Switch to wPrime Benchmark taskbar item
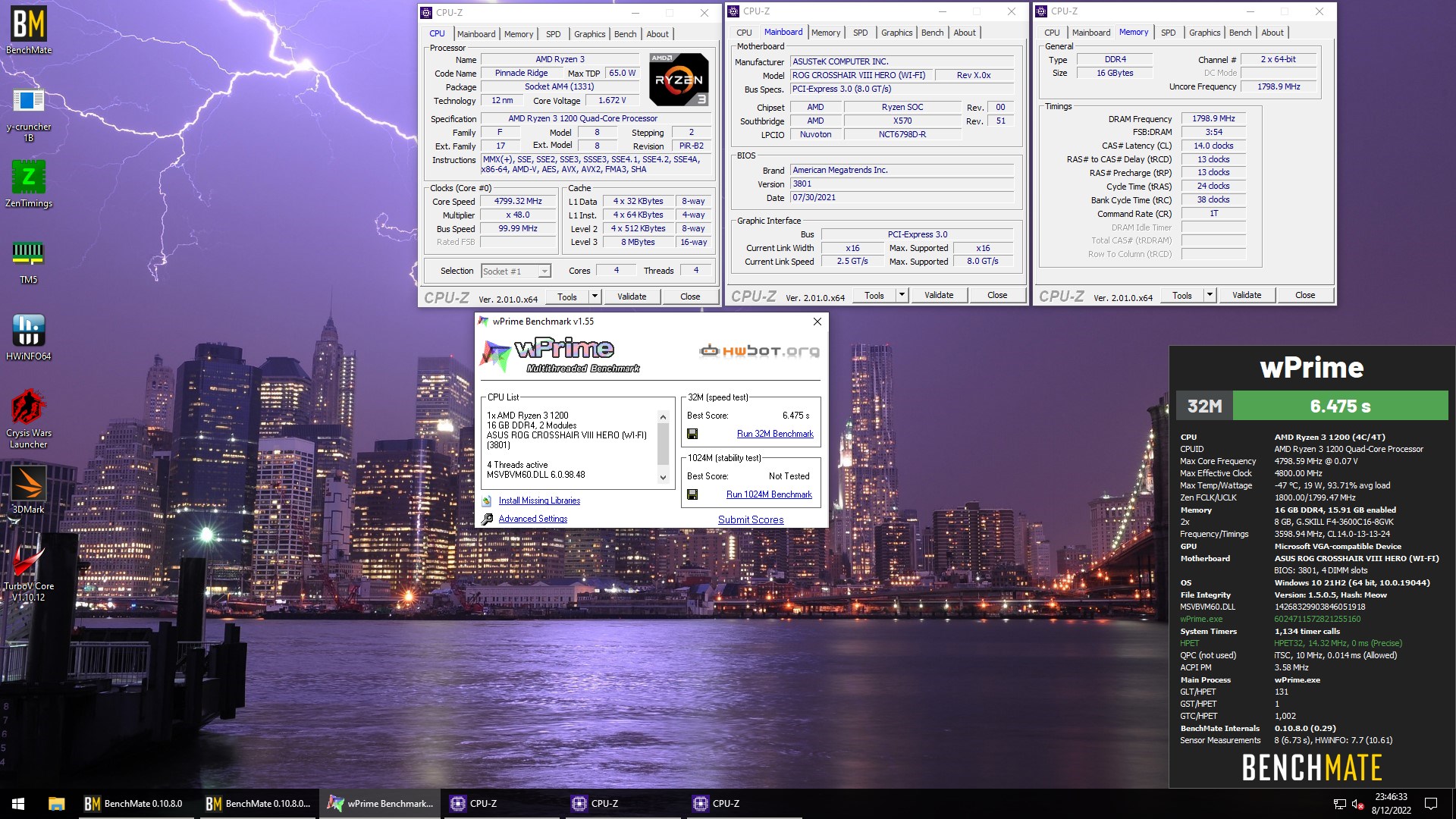 379,804
